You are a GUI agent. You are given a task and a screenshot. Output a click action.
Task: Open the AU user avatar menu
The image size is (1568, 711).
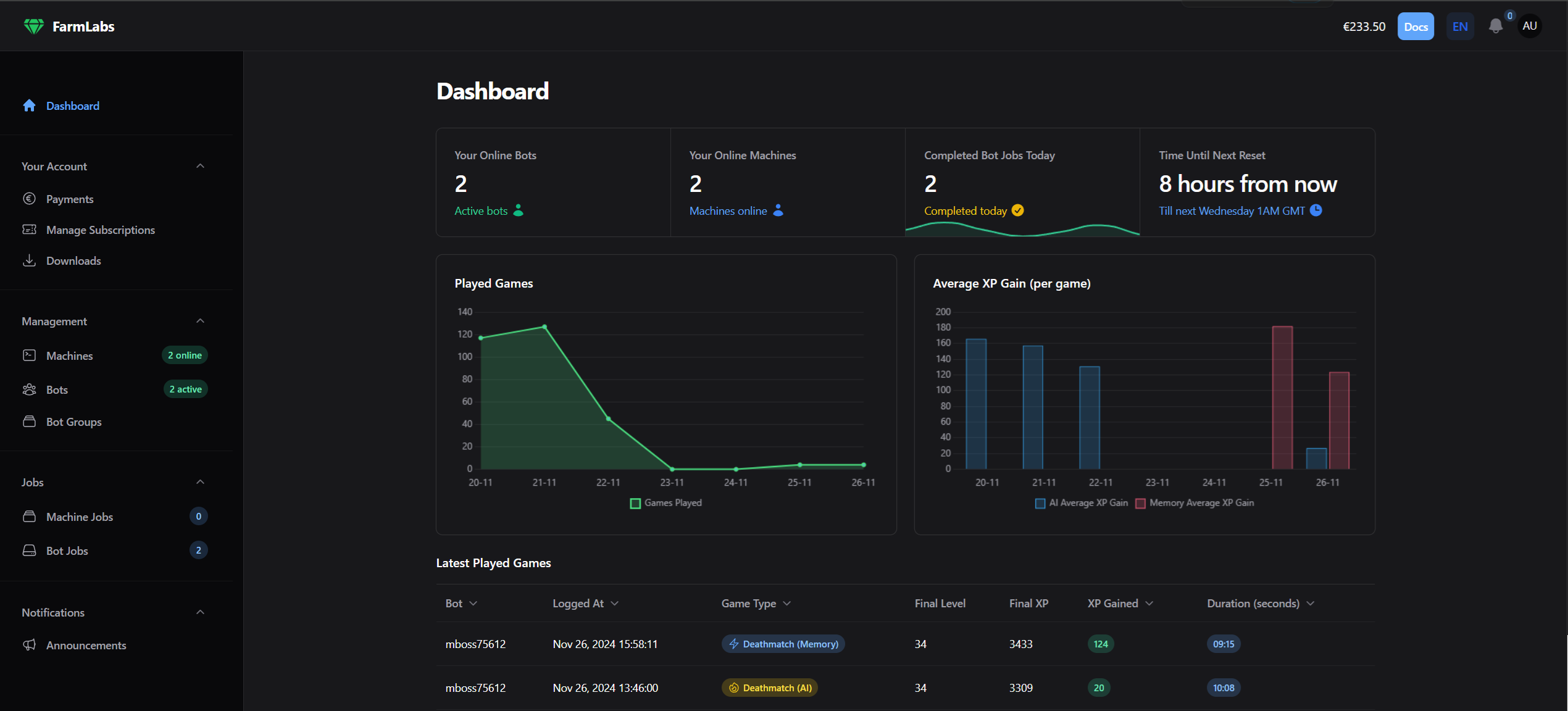pos(1529,26)
